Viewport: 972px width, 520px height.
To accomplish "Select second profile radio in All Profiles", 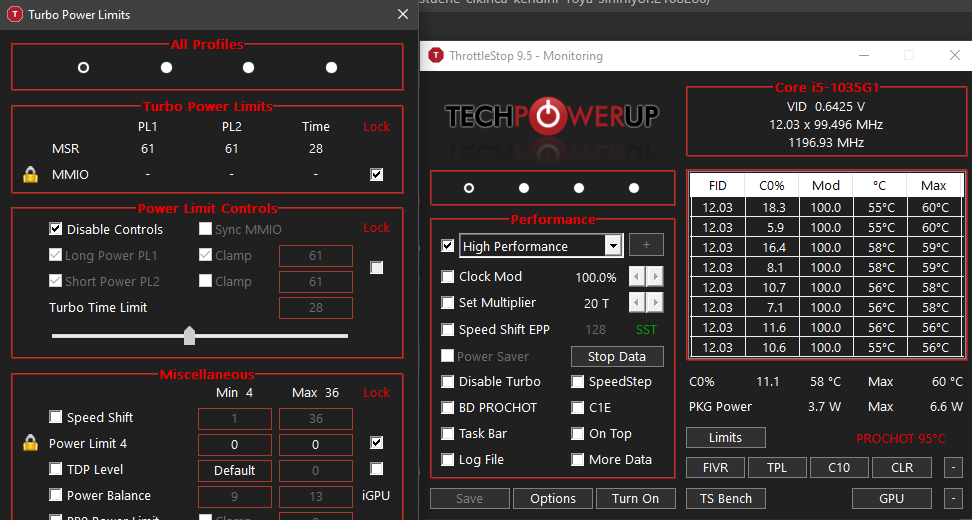I will point(166,68).
